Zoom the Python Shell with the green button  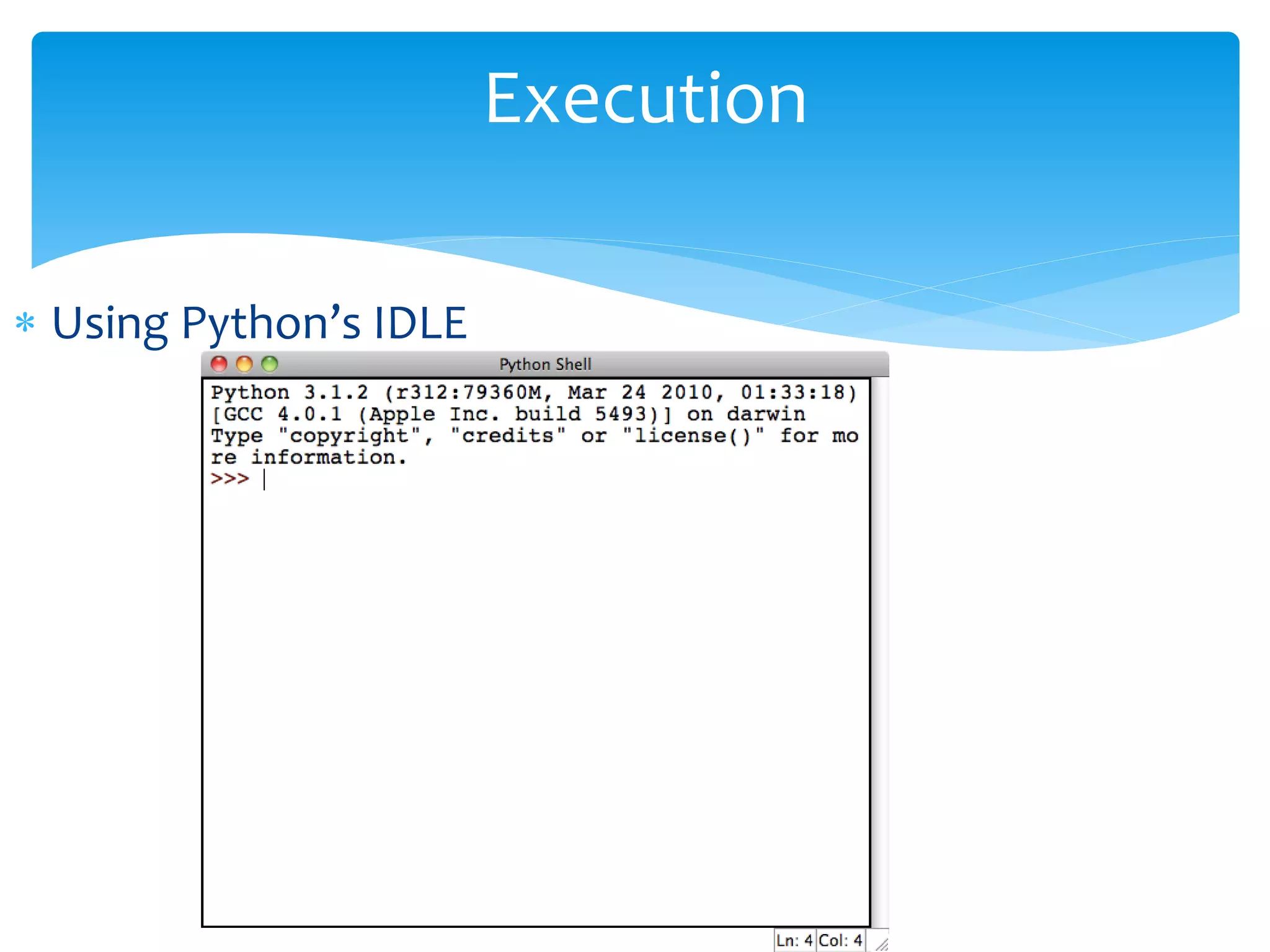pos(270,364)
